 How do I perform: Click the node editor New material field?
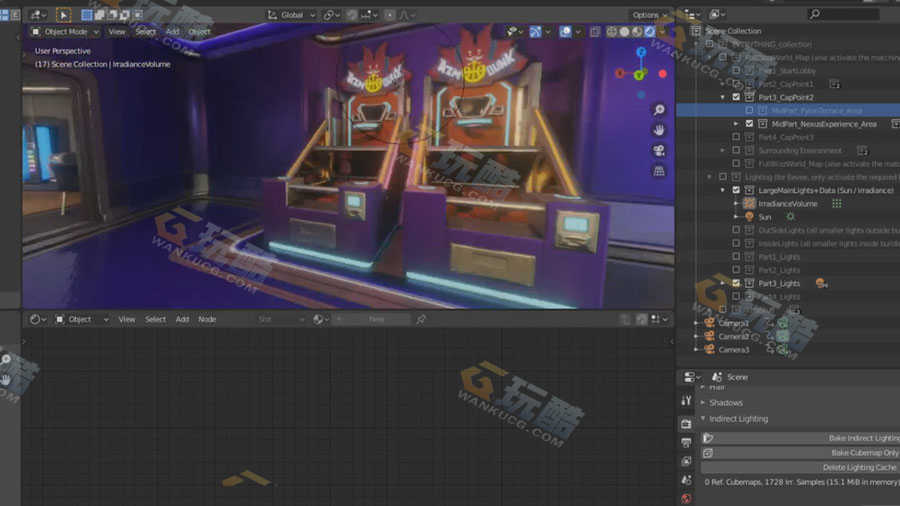click(x=377, y=319)
